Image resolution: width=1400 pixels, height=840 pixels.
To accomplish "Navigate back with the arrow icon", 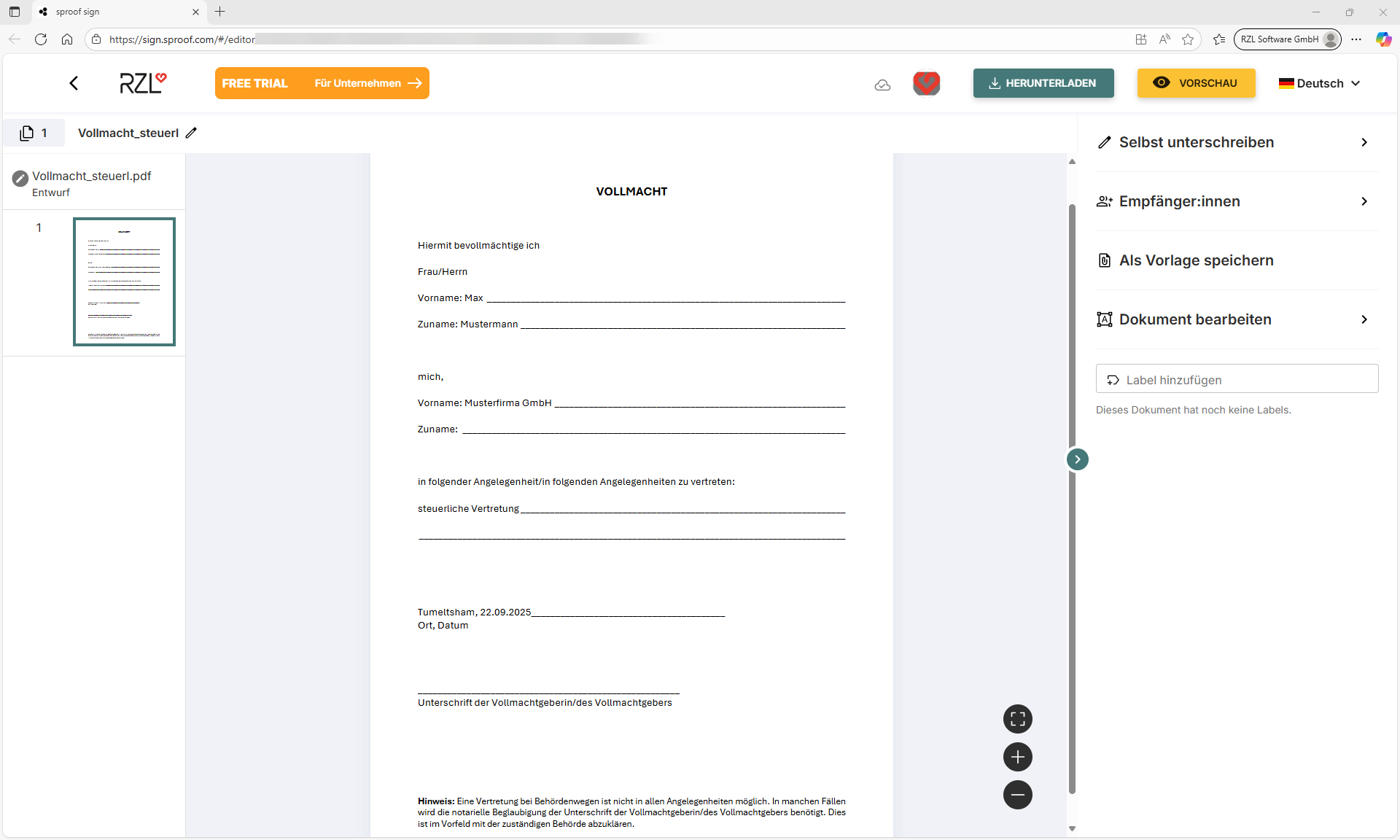I will (73, 82).
